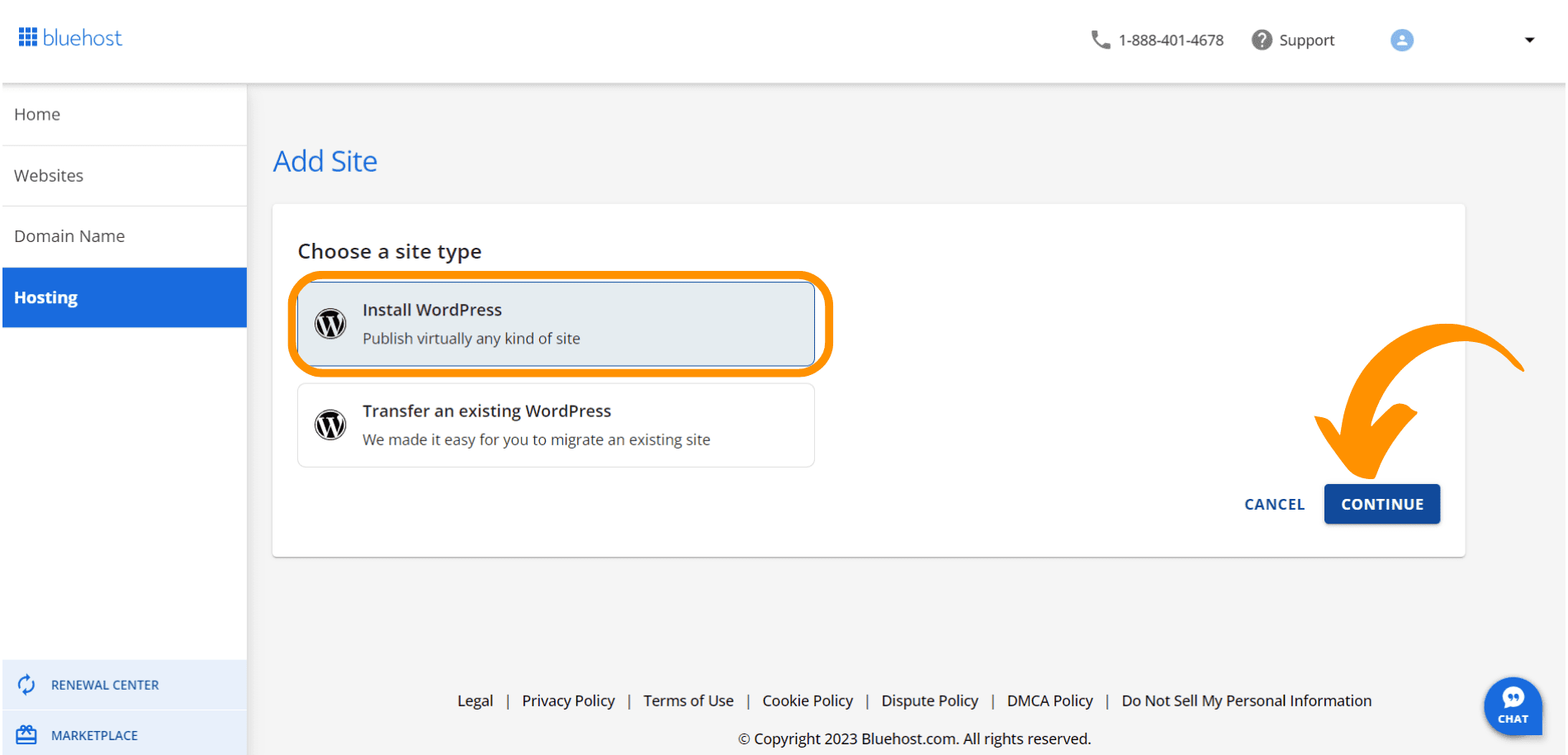
Task: Open Marketplace
Action: coord(125,735)
